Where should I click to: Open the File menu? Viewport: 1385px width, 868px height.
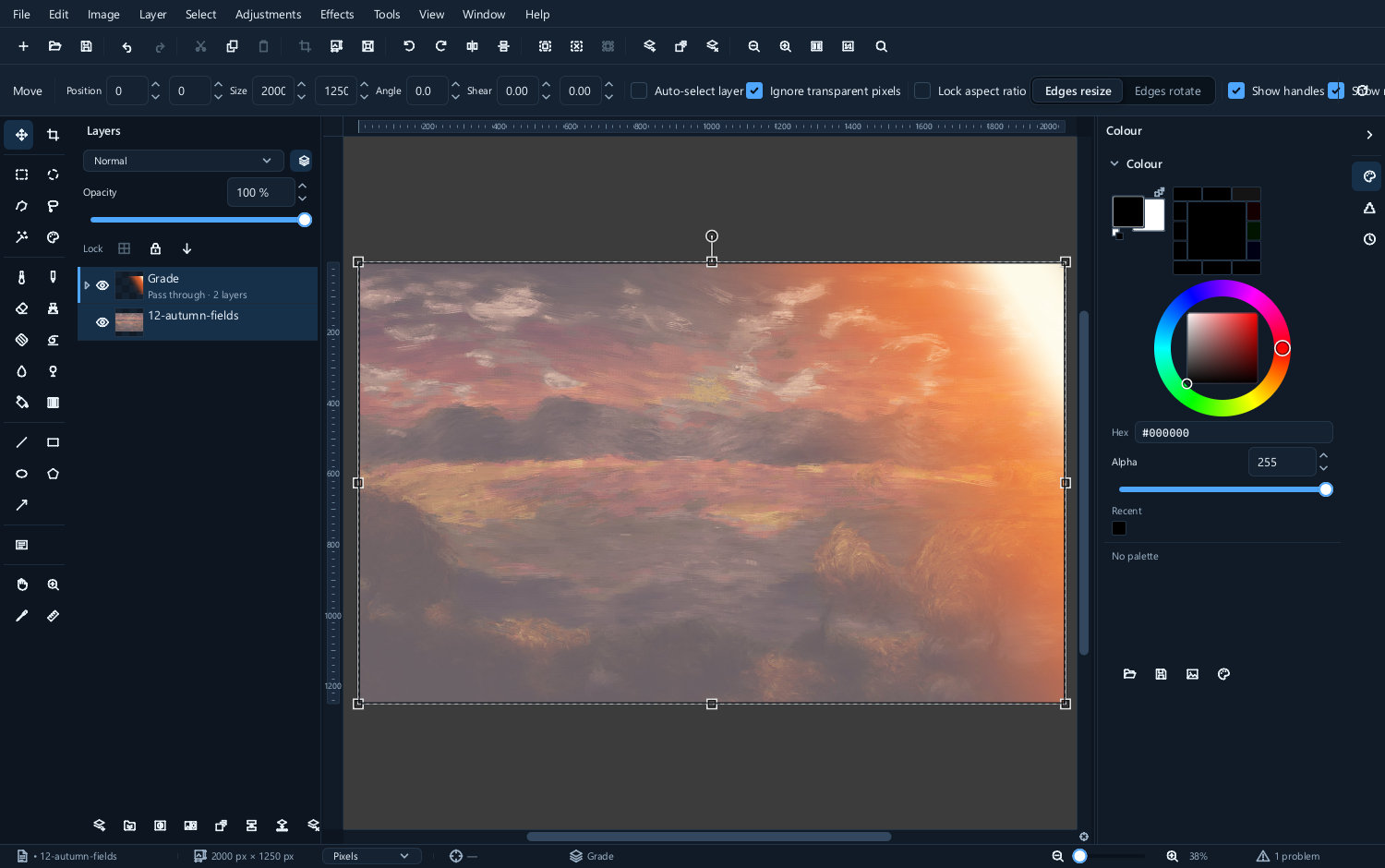21,15
